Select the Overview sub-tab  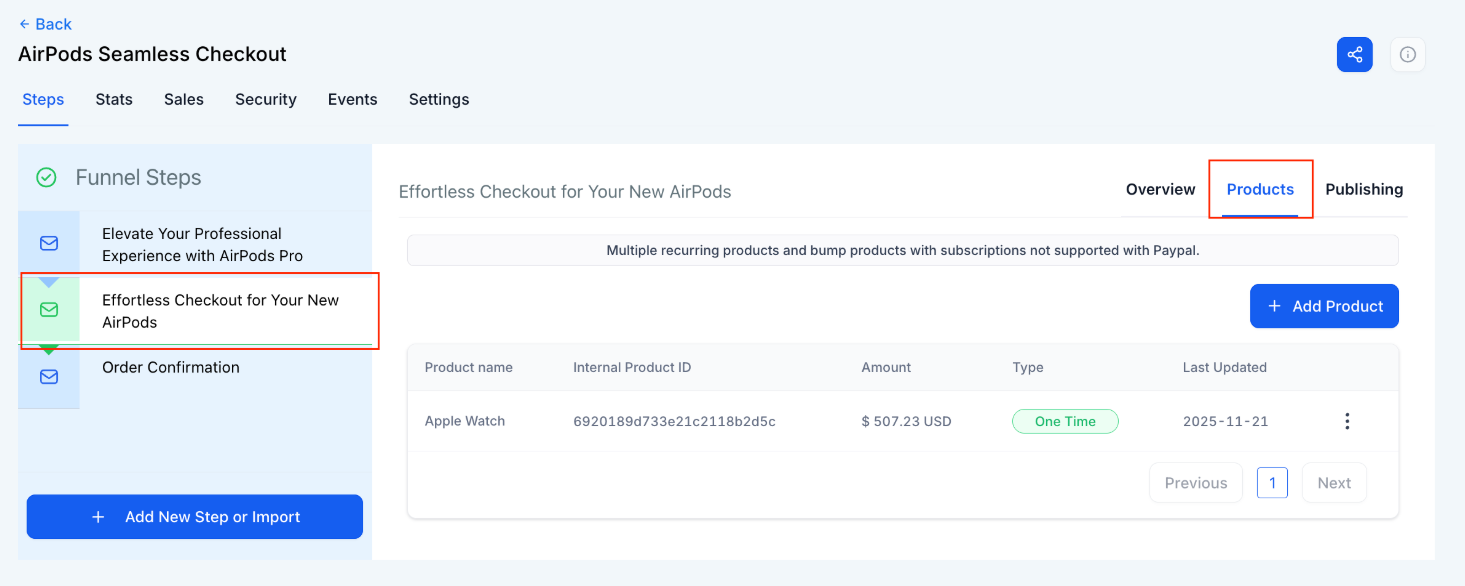[x=1160, y=189]
